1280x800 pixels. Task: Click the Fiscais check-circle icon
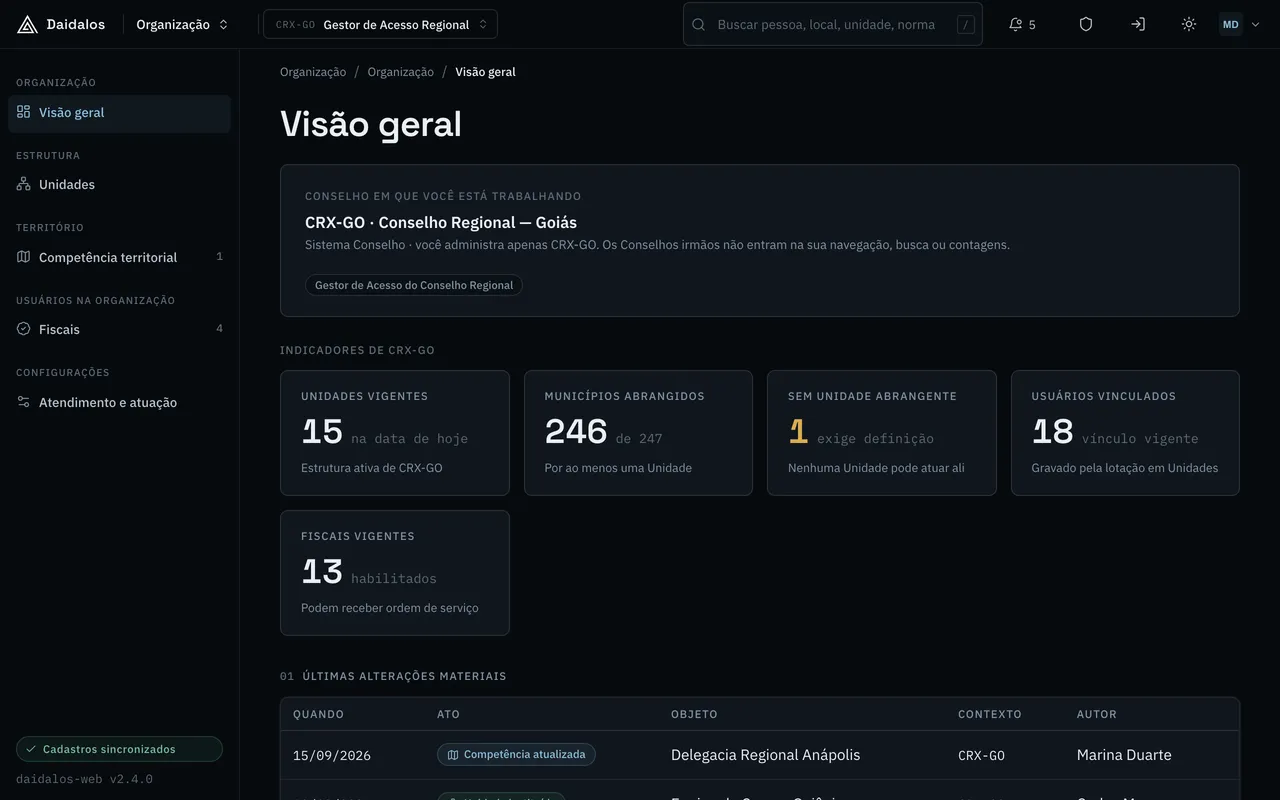pos(23,329)
